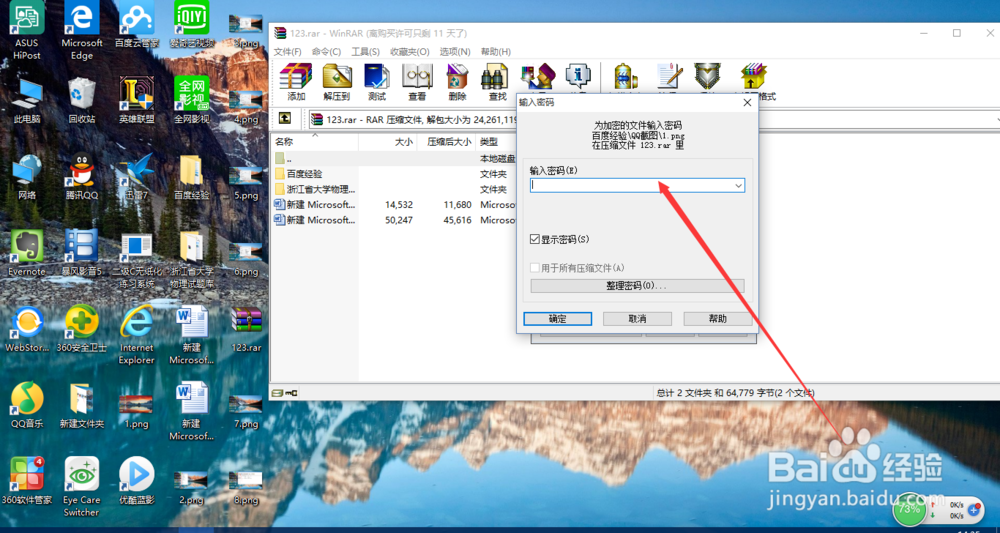Image resolution: width=1000 pixels, height=533 pixels.
Task: Select the 百度经验 folder in archive list
Action: tap(305, 173)
